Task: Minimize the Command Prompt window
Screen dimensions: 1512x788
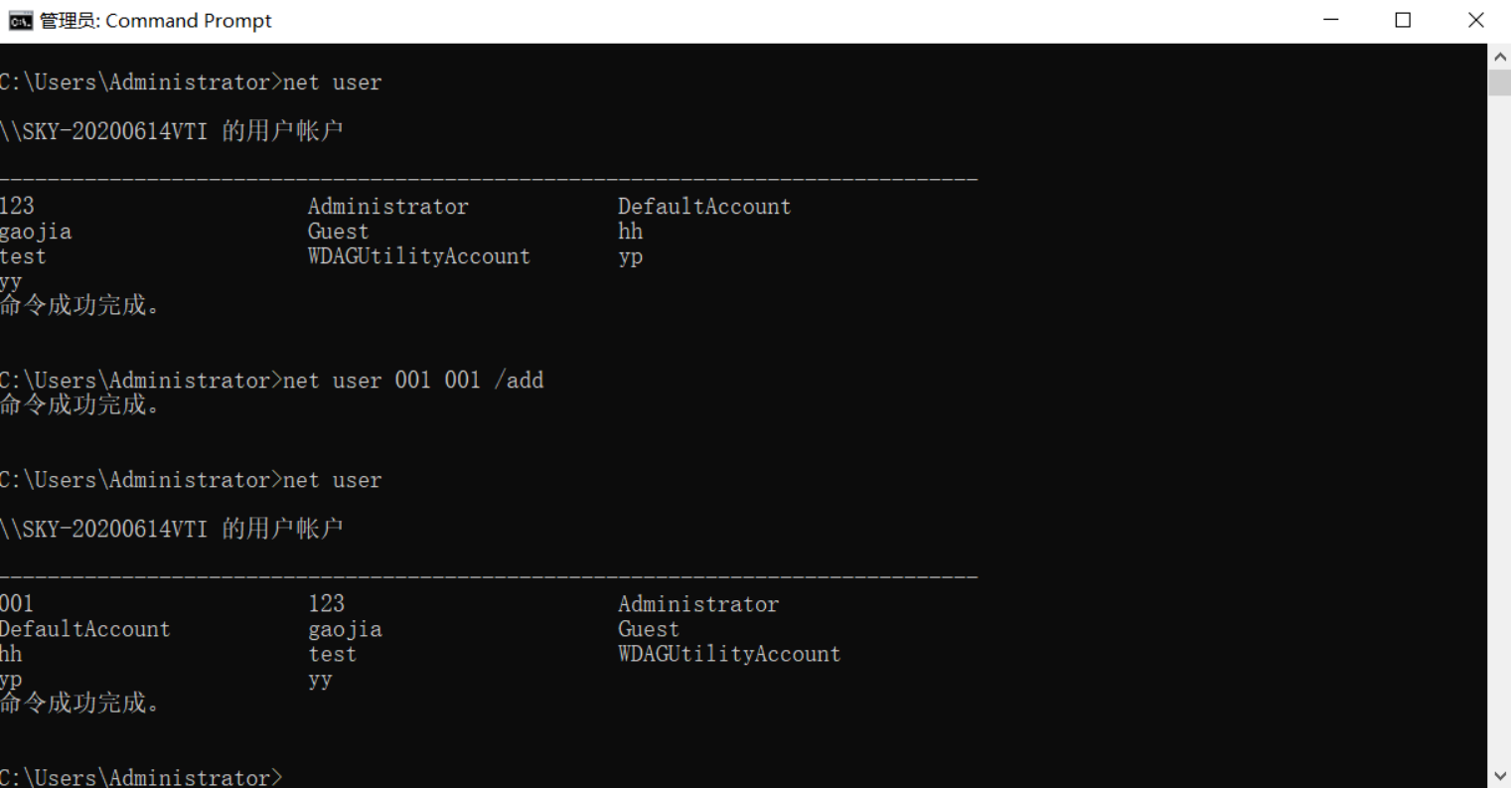Action: point(1331,21)
